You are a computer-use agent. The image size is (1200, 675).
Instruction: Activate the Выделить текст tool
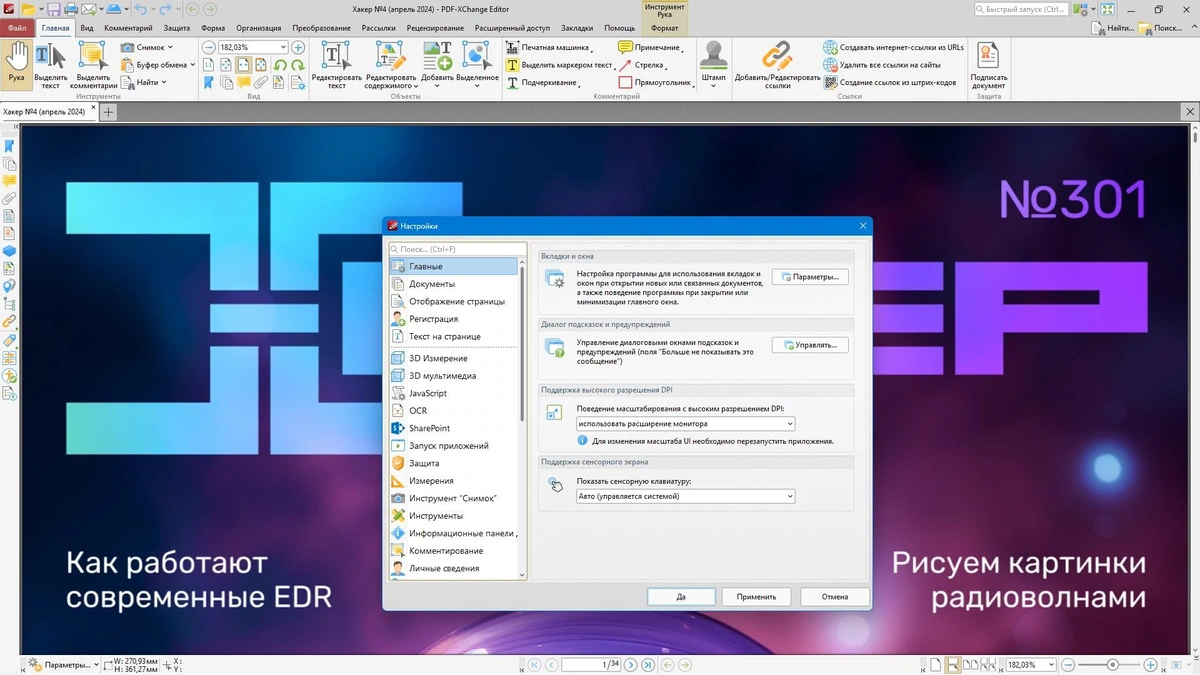point(50,66)
